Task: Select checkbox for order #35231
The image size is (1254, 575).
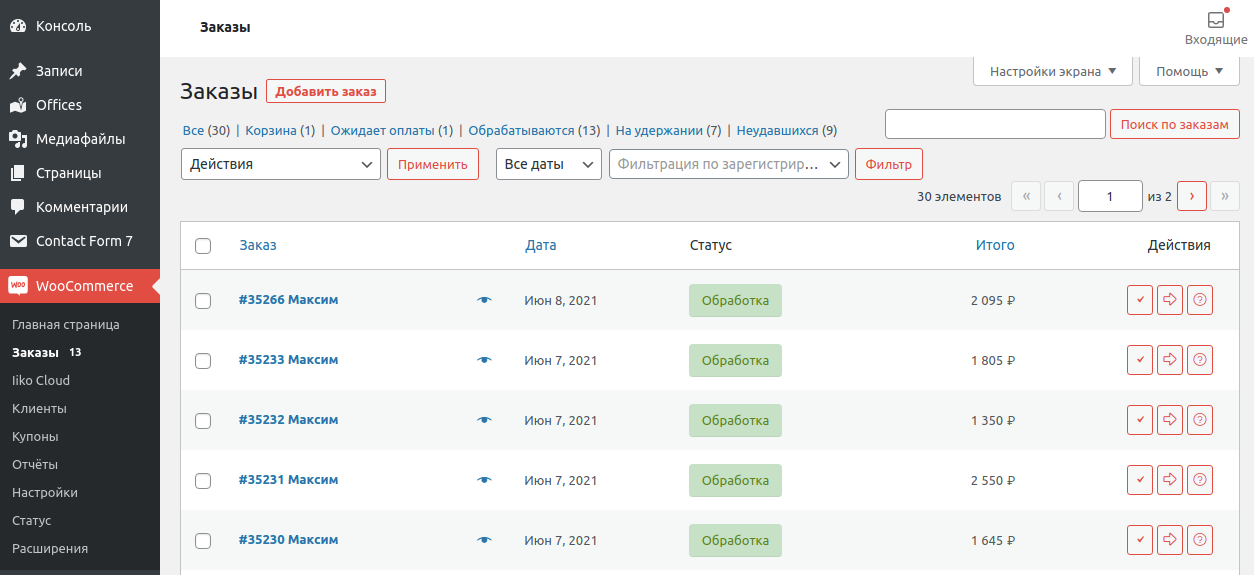Action: (203, 481)
